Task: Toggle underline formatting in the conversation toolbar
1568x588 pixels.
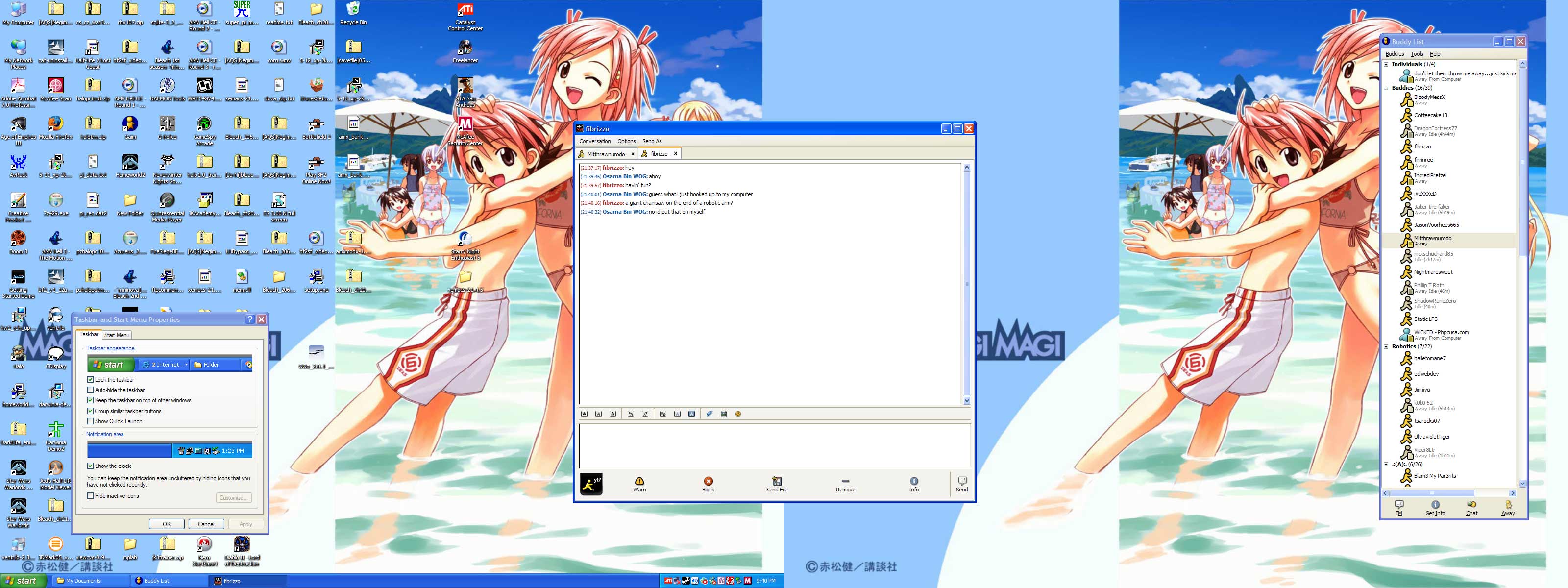Action: coord(613,414)
